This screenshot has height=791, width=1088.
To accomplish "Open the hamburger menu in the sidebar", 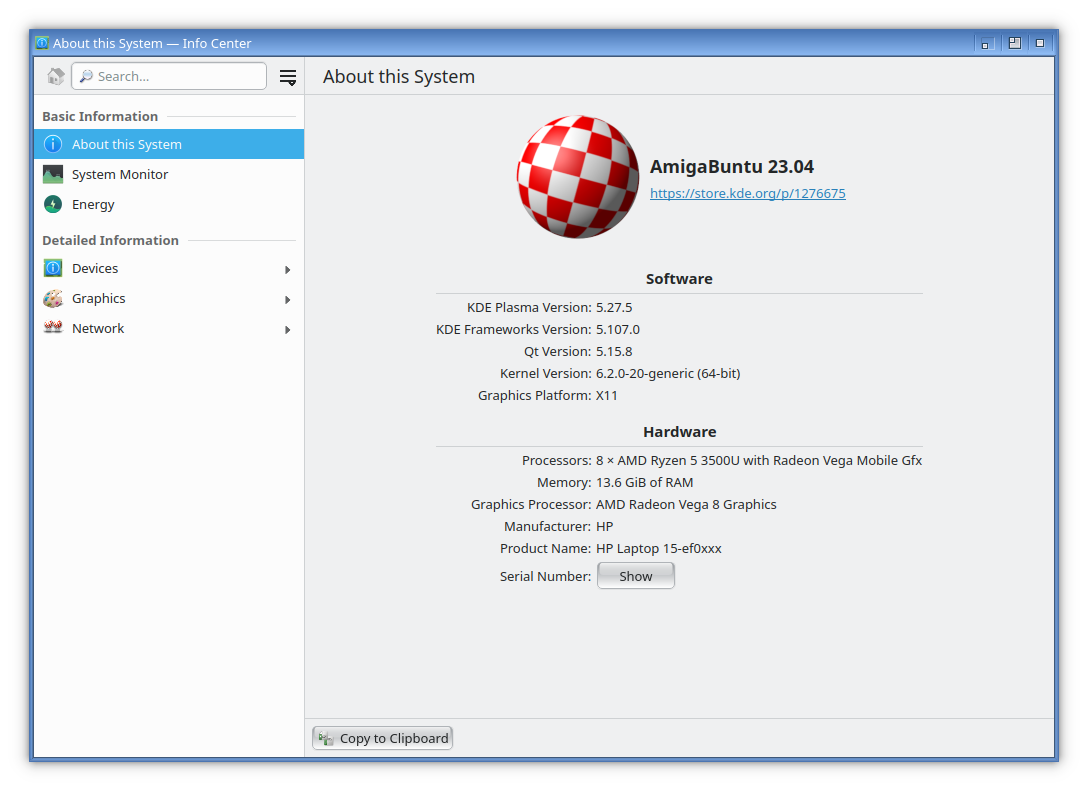I will [288, 77].
